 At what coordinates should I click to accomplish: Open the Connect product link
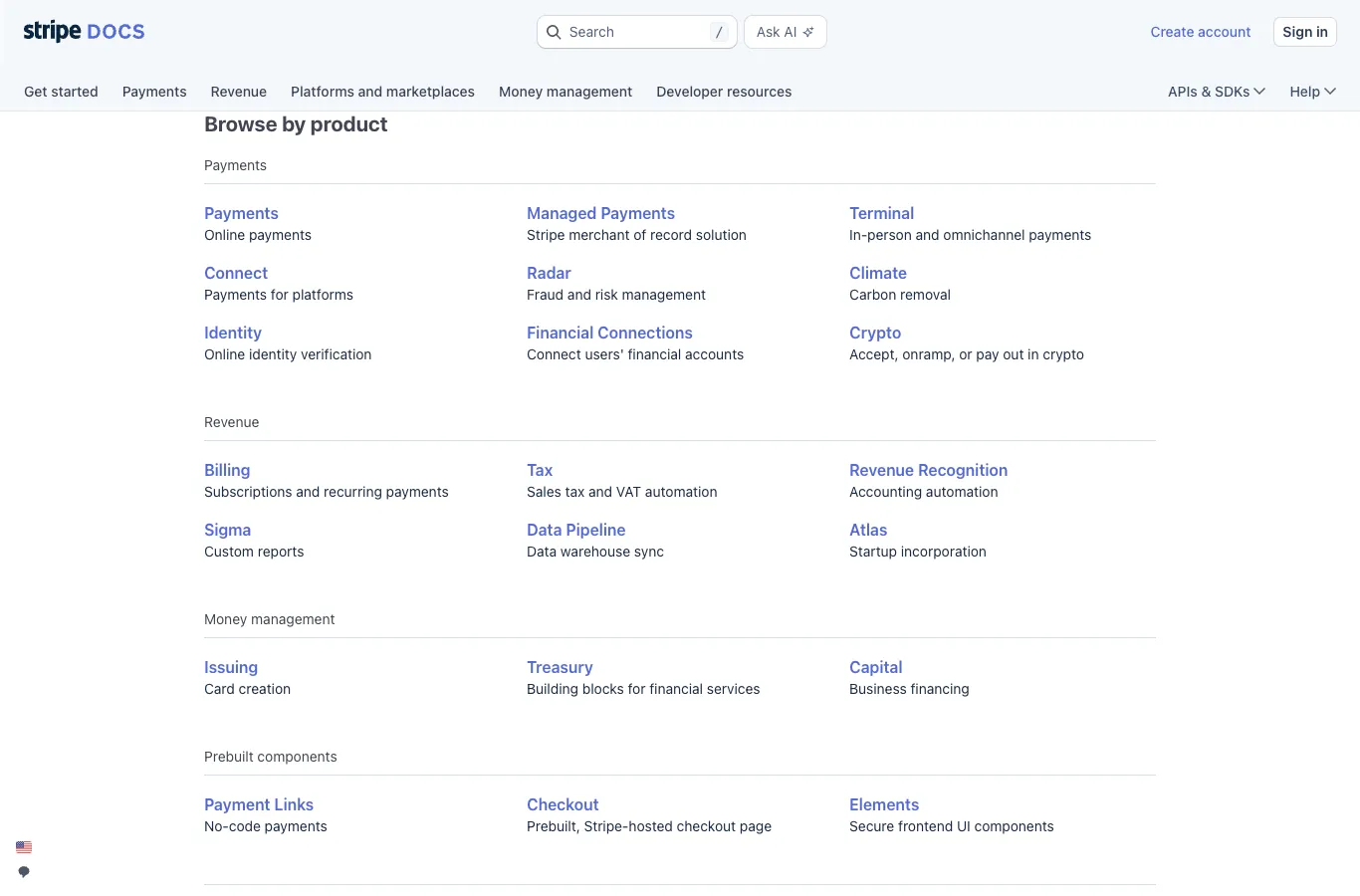[236, 273]
